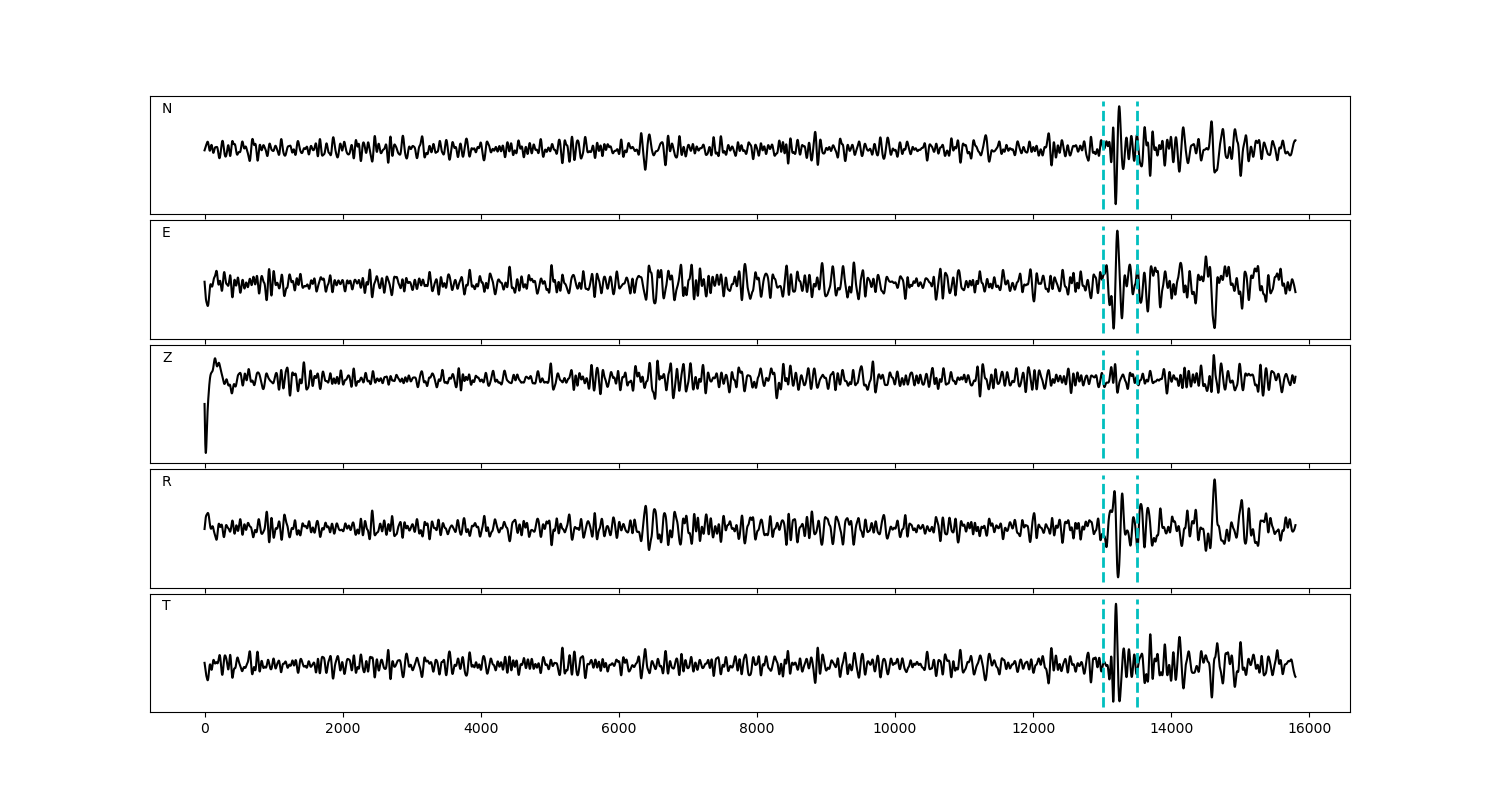Click the E panel label
Image resolution: width=1500 pixels, height=800 pixels.
point(166,233)
